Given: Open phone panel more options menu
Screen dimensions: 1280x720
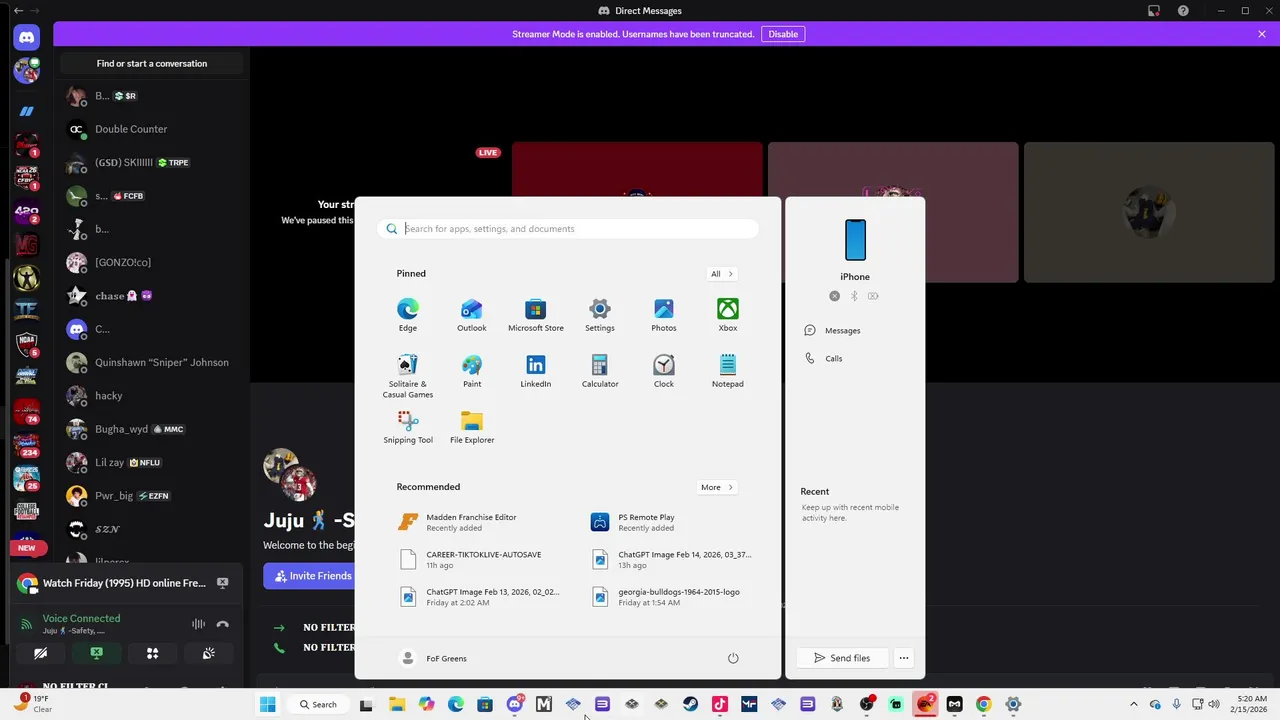Looking at the screenshot, I should click(904, 658).
